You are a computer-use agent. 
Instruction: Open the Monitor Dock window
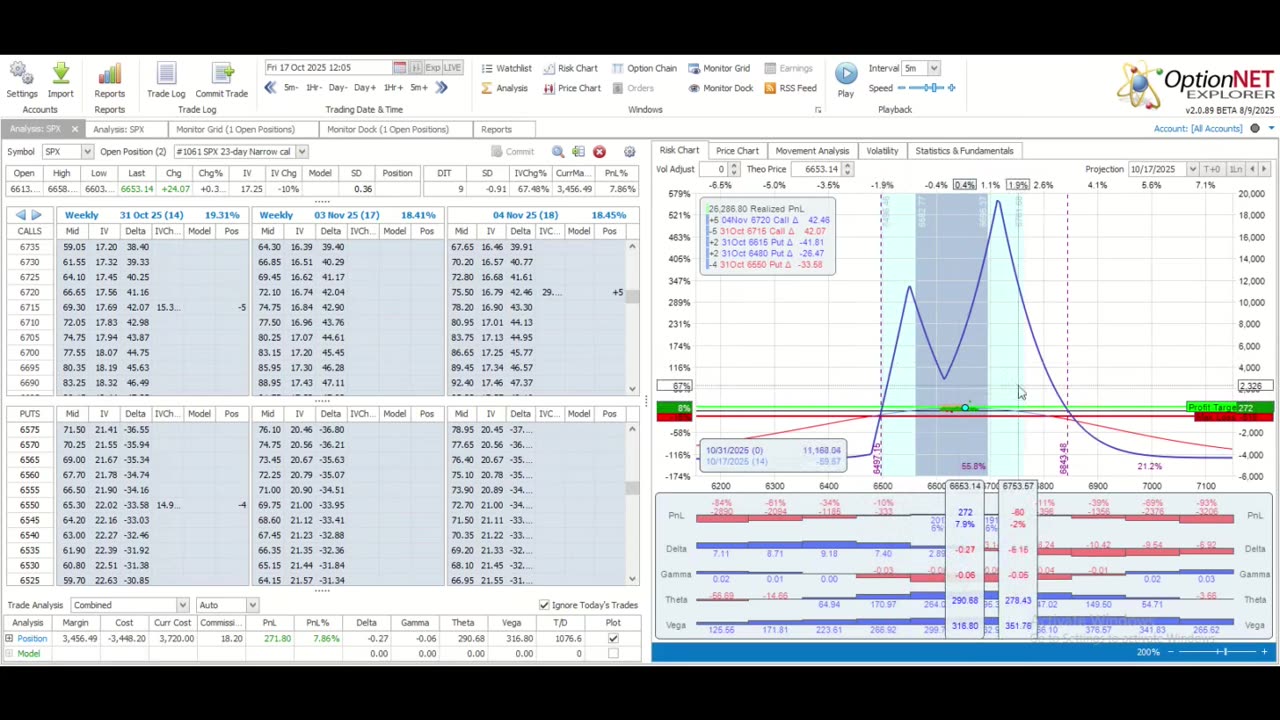(x=720, y=88)
